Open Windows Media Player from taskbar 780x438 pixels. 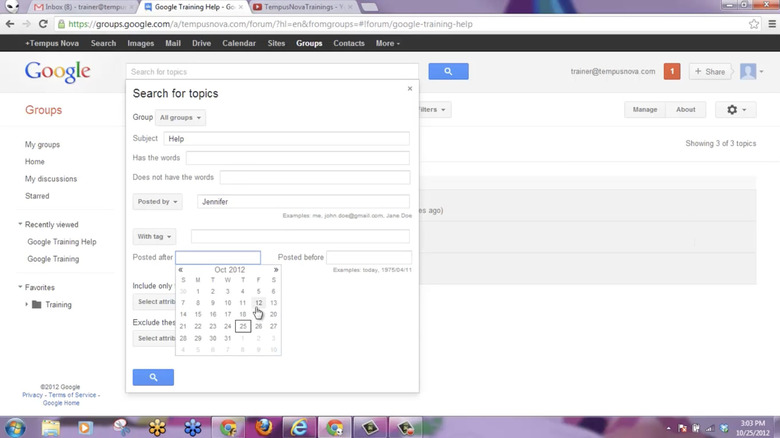[86, 428]
